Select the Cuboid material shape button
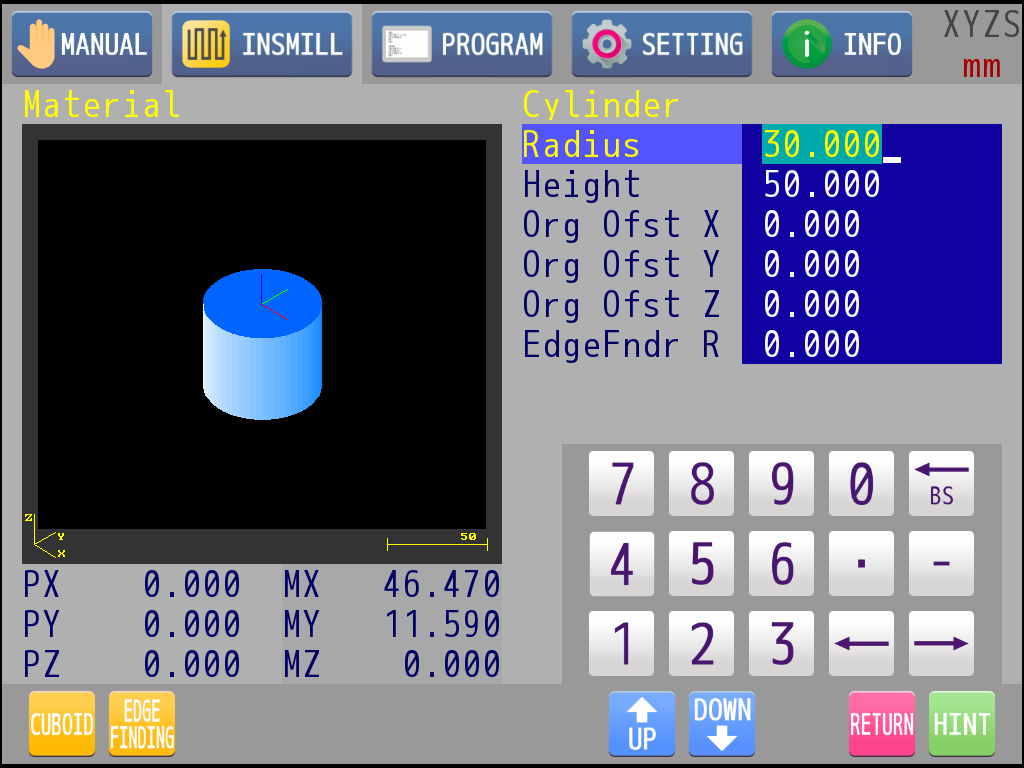 pyautogui.click(x=62, y=724)
